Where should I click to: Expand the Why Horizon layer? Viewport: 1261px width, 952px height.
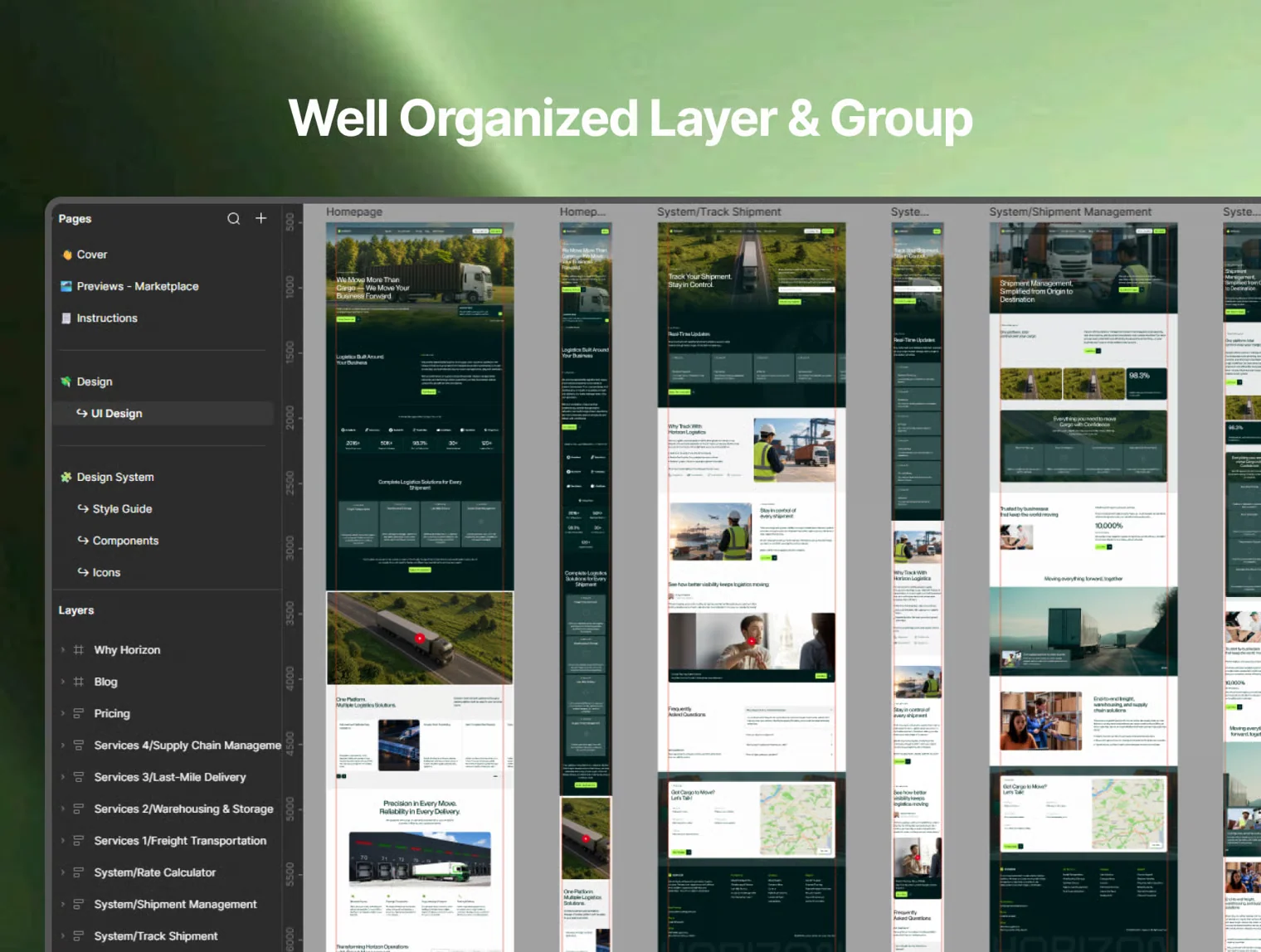coord(63,650)
